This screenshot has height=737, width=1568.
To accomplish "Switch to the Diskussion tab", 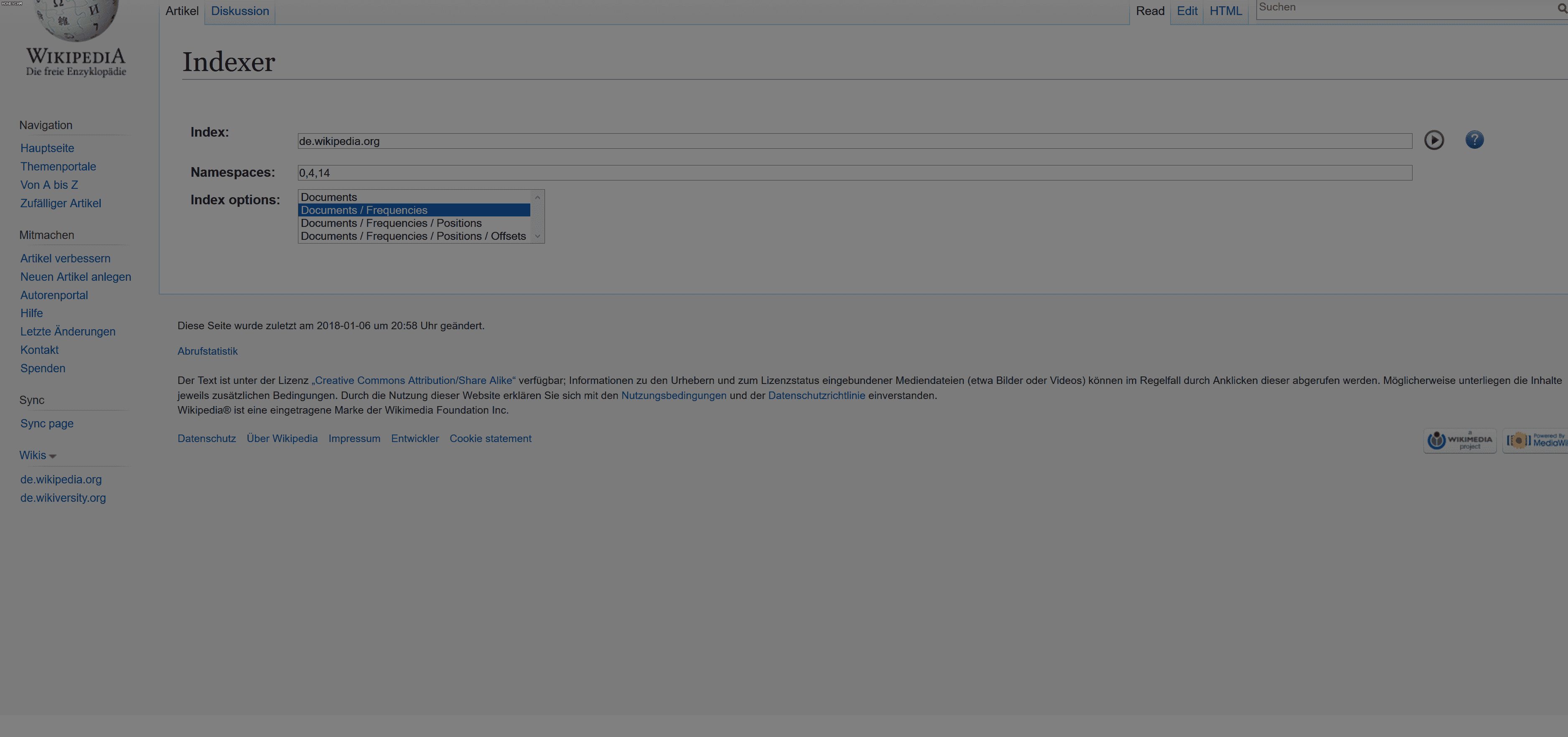I will 240,11.
